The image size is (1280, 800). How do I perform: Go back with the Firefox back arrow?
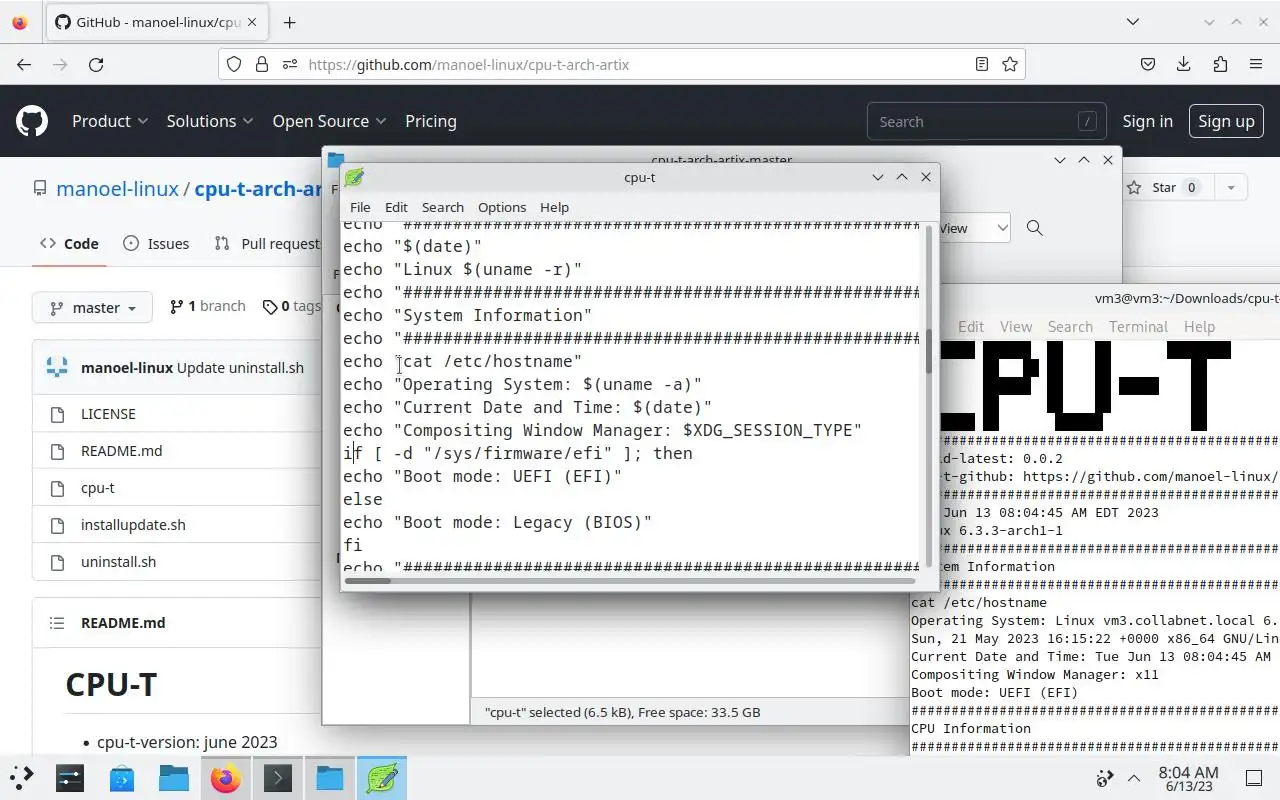point(24,64)
